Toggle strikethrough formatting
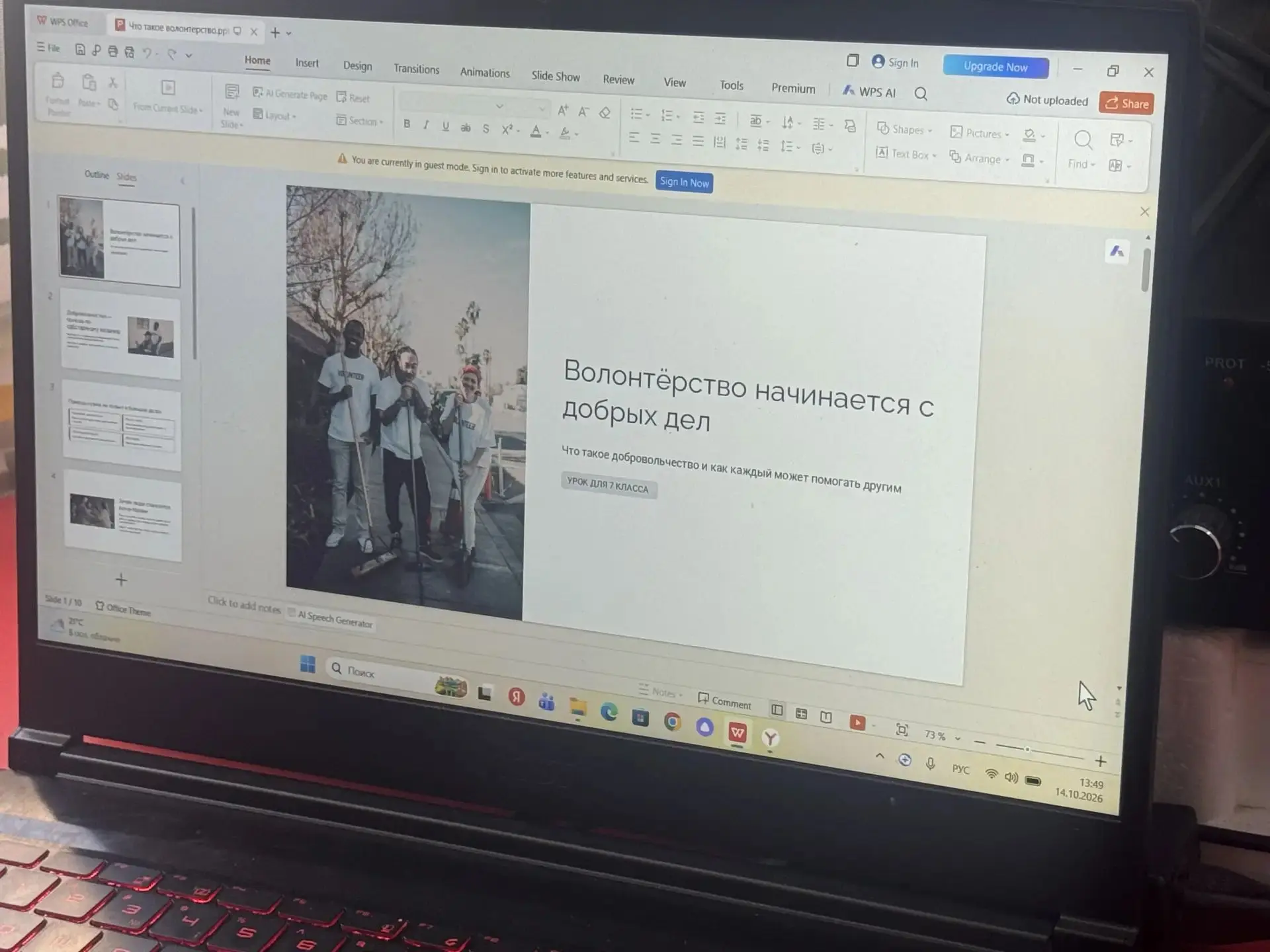 click(x=466, y=127)
